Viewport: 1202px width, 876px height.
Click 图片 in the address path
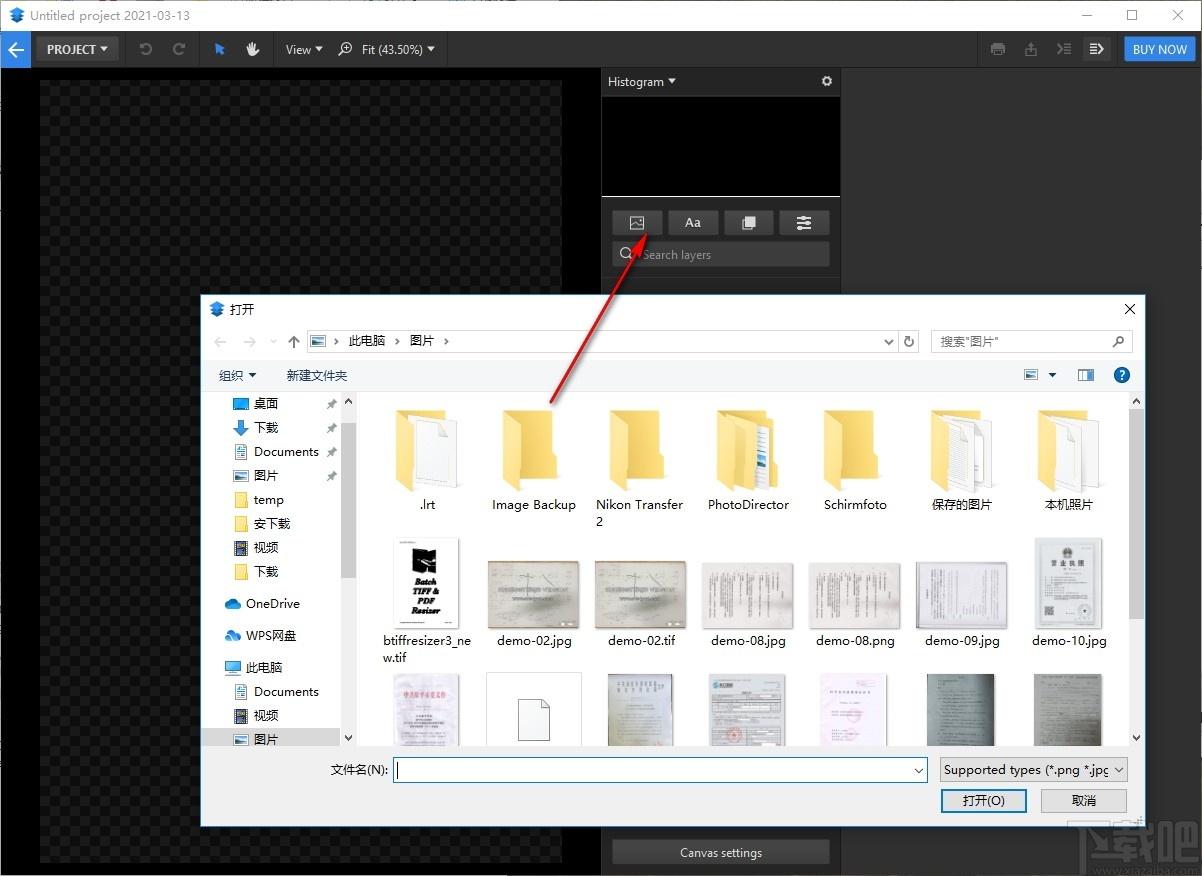coord(422,341)
